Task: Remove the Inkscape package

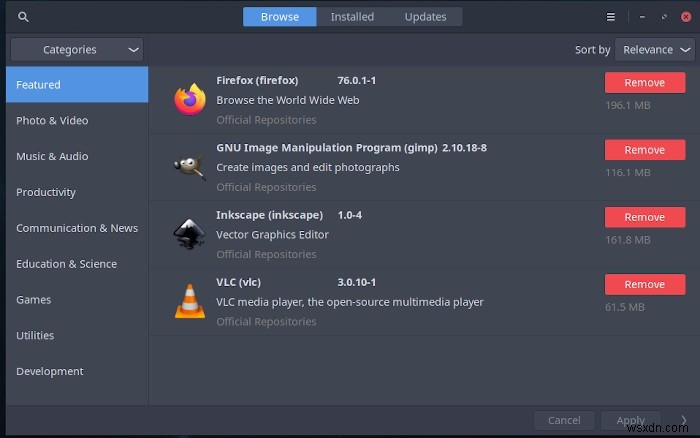Action: (645, 217)
